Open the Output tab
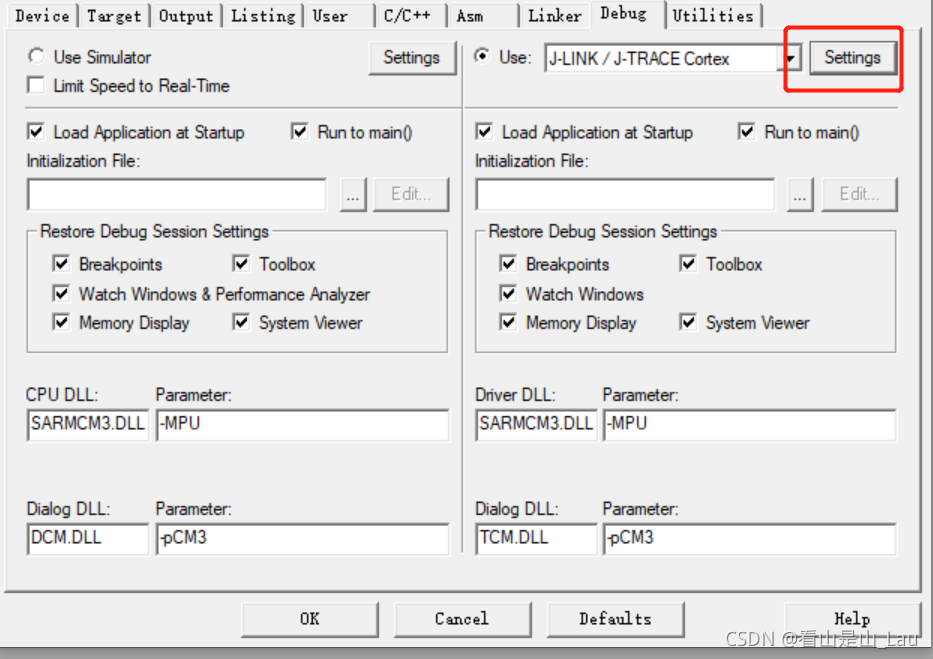Screen dimensions: 933x659 (x=186, y=16)
